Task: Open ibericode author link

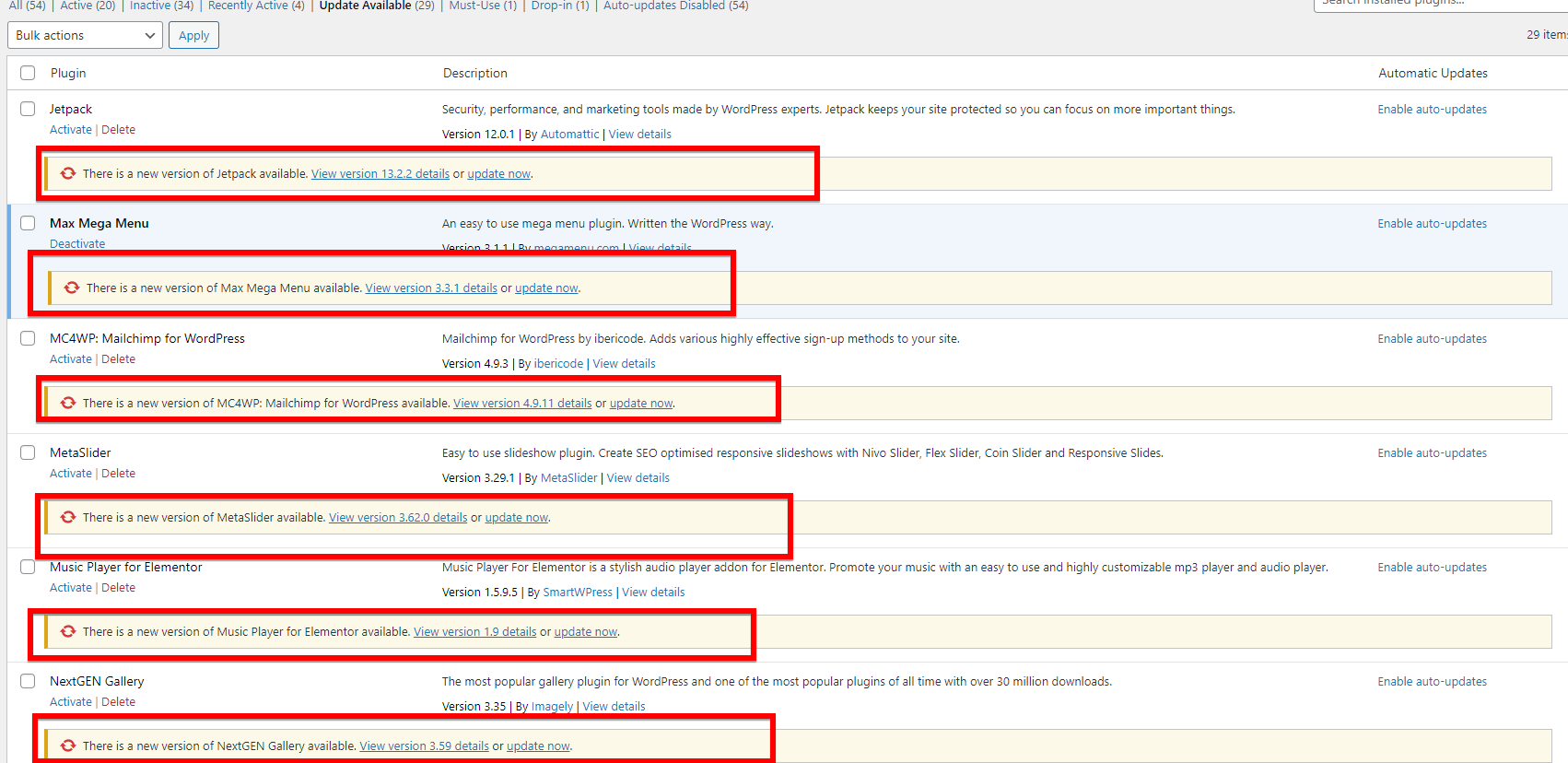Action: [558, 364]
